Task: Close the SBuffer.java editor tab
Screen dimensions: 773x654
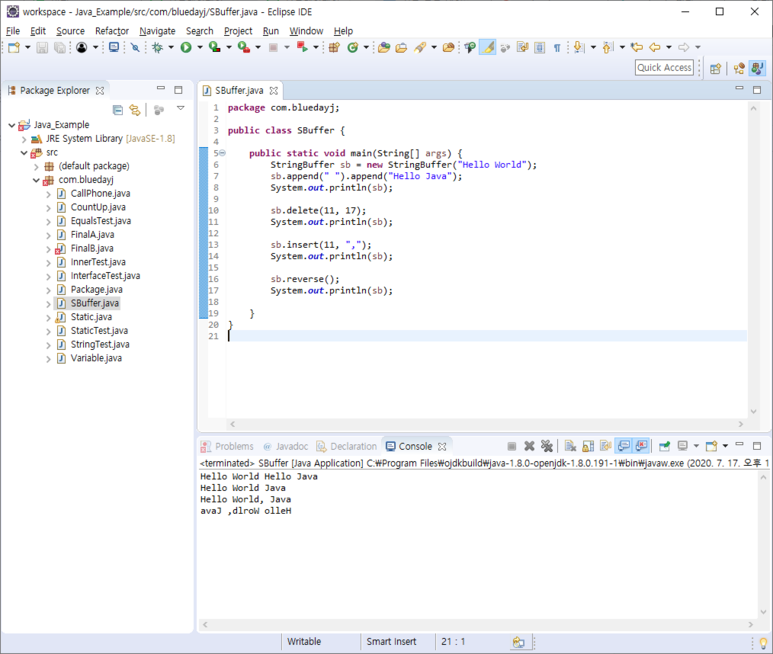Action: tap(274, 91)
